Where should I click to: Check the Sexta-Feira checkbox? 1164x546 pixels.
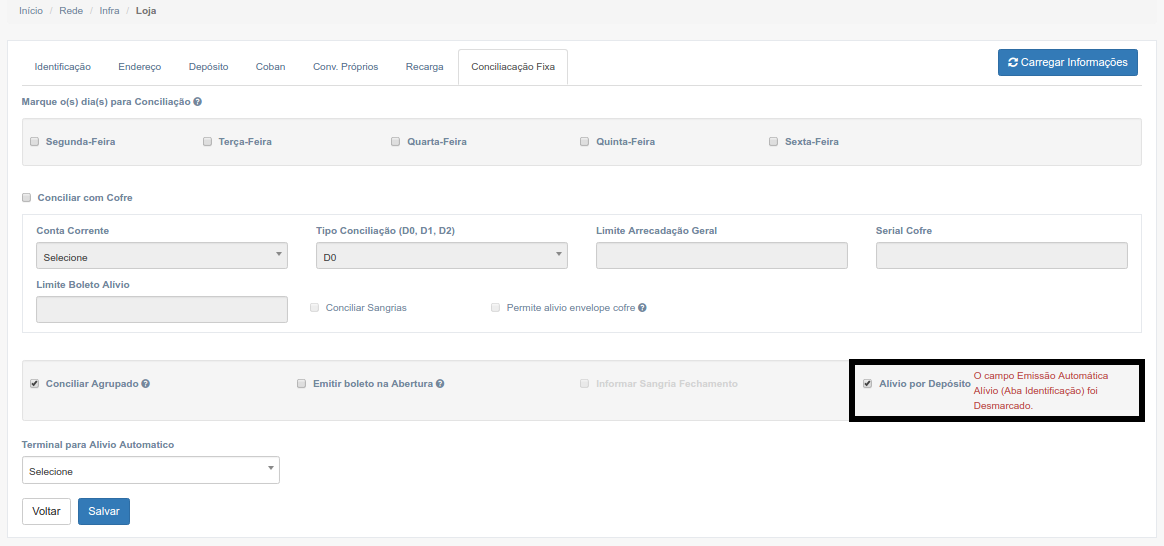[774, 142]
